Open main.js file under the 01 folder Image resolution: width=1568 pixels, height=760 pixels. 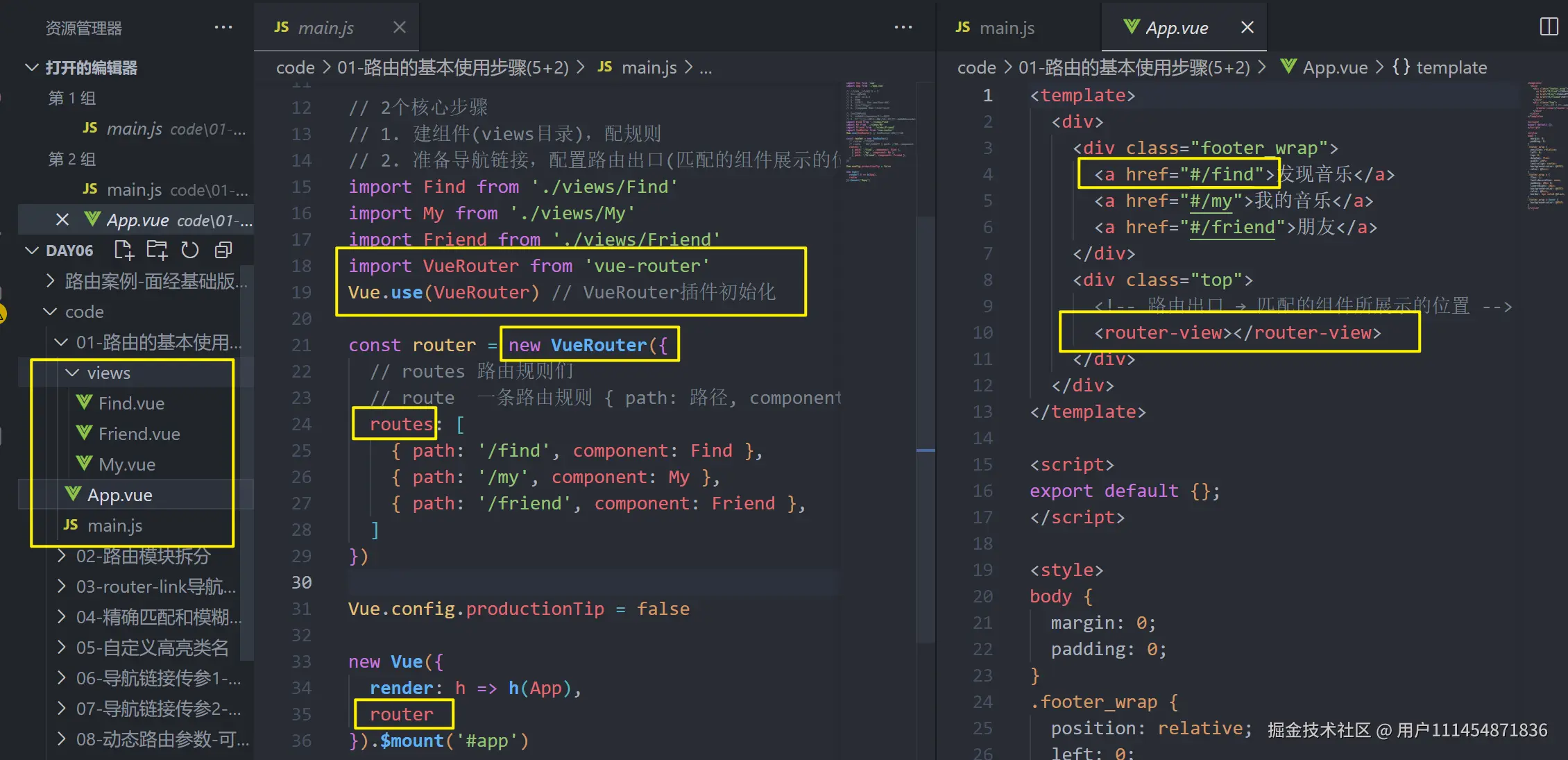coord(114,525)
